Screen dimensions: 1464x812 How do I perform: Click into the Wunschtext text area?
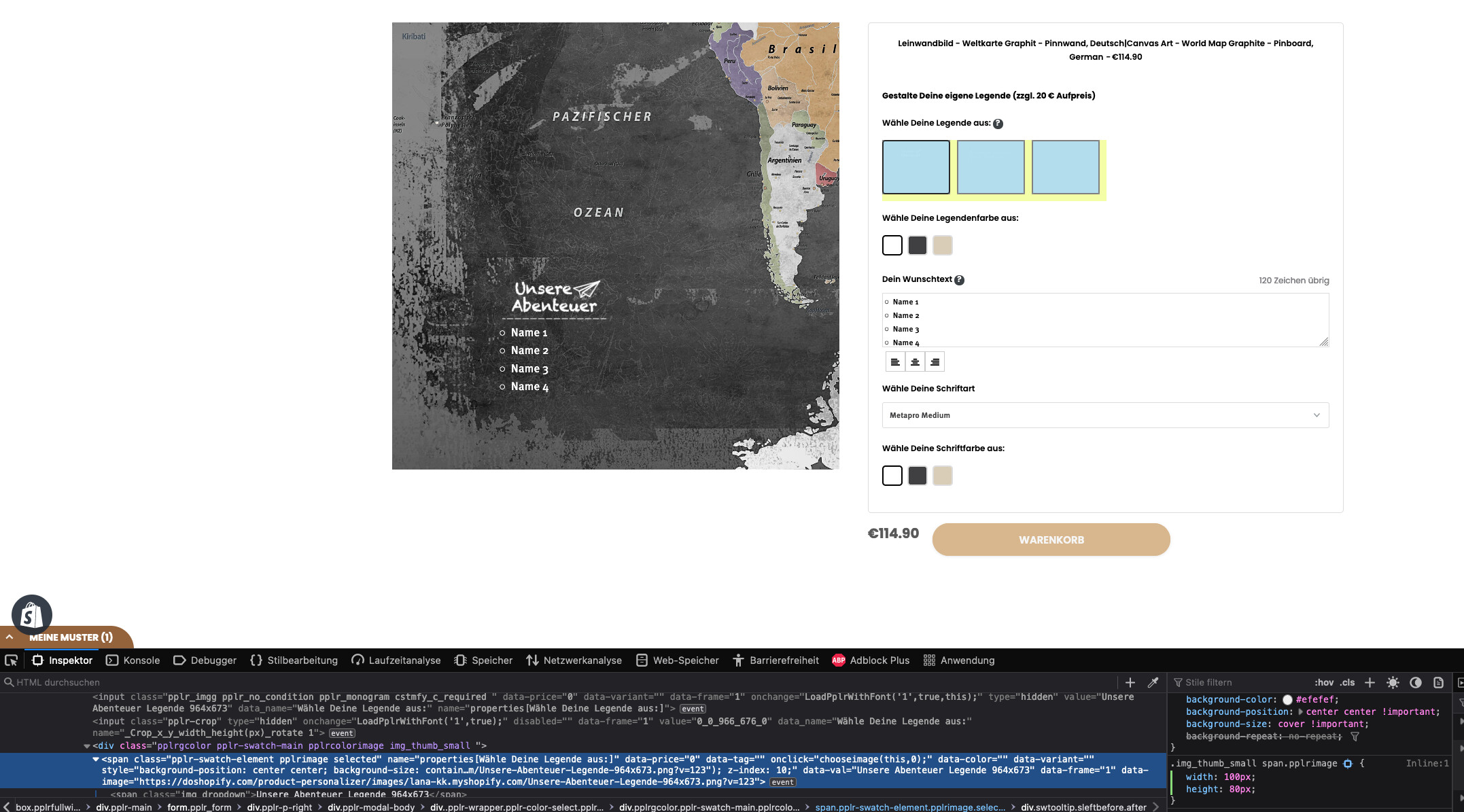[x=1104, y=320]
